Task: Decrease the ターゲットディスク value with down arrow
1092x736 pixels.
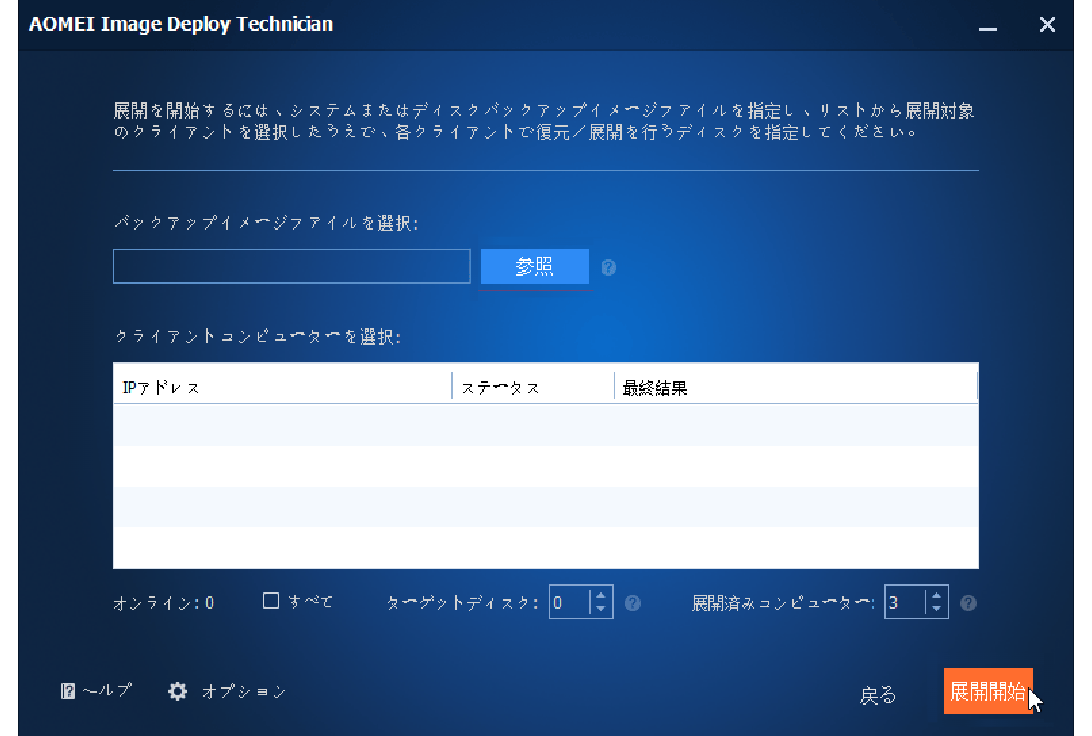Action: click(601, 609)
